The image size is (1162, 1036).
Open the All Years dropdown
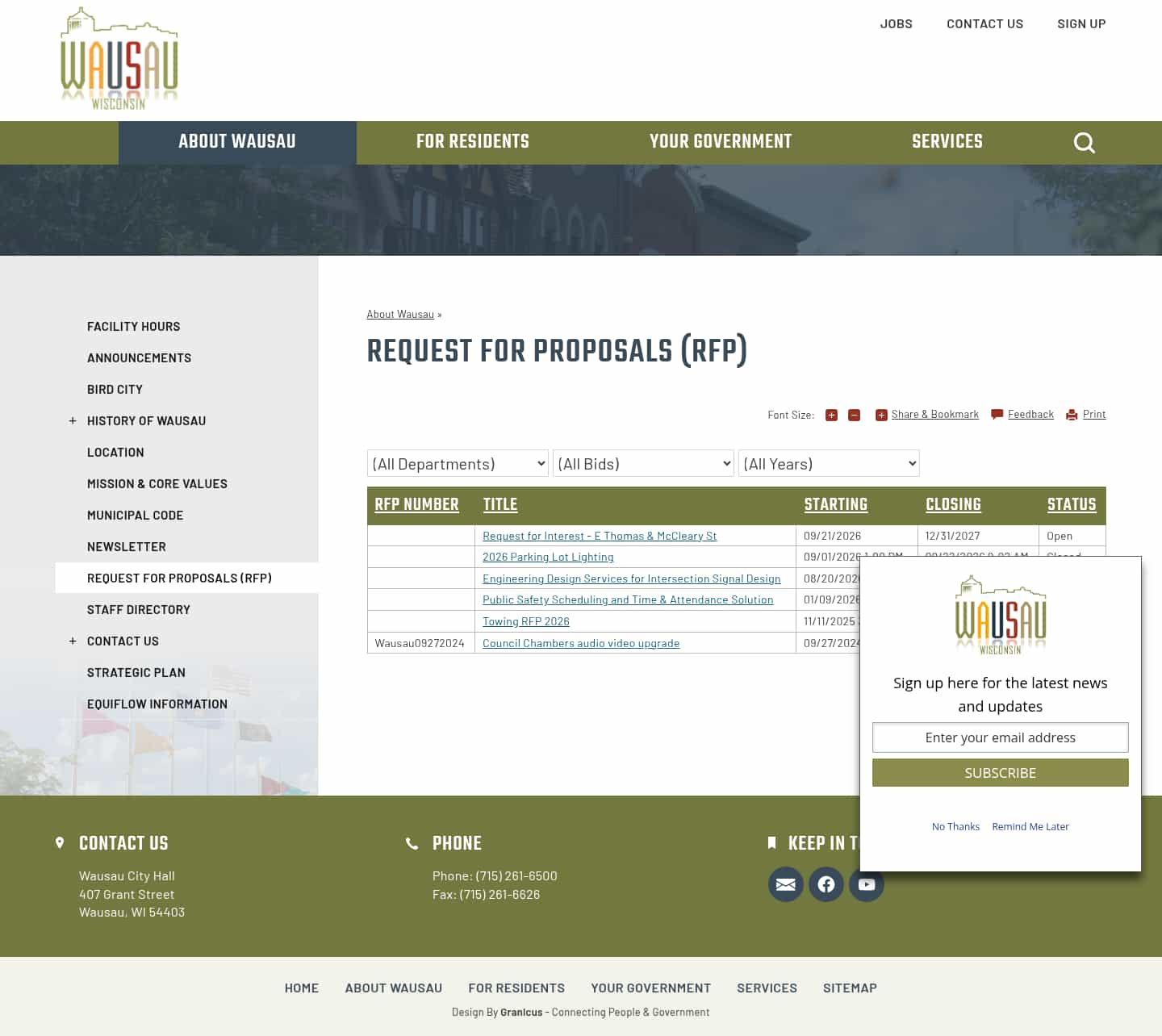(829, 463)
